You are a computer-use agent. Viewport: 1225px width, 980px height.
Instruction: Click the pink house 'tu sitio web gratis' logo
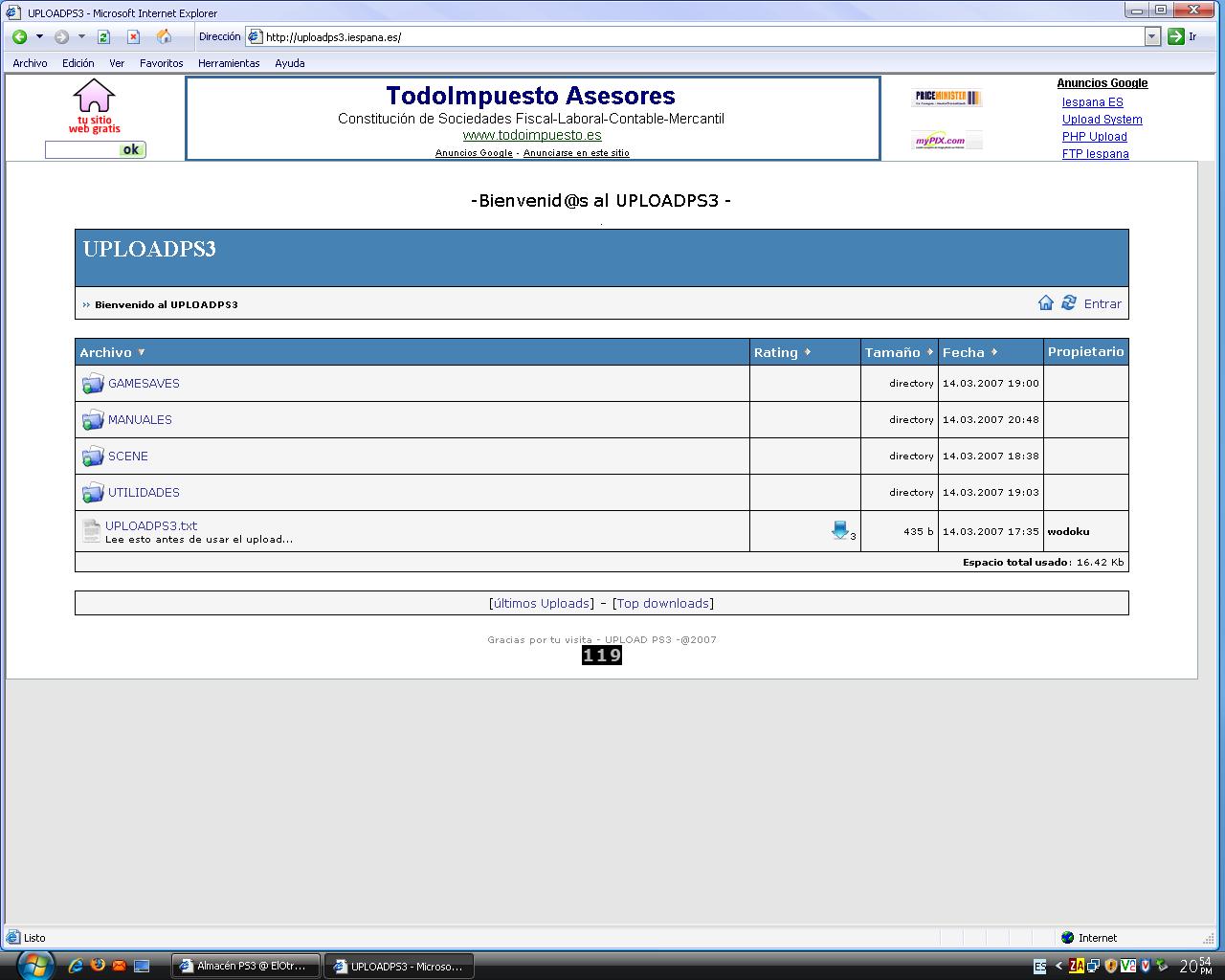[94, 106]
